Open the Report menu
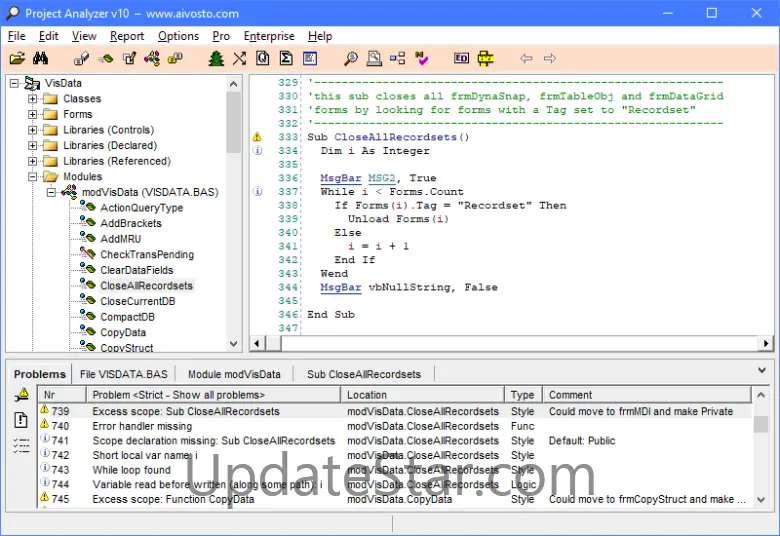The width and height of the screenshot is (780, 536). click(127, 36)
